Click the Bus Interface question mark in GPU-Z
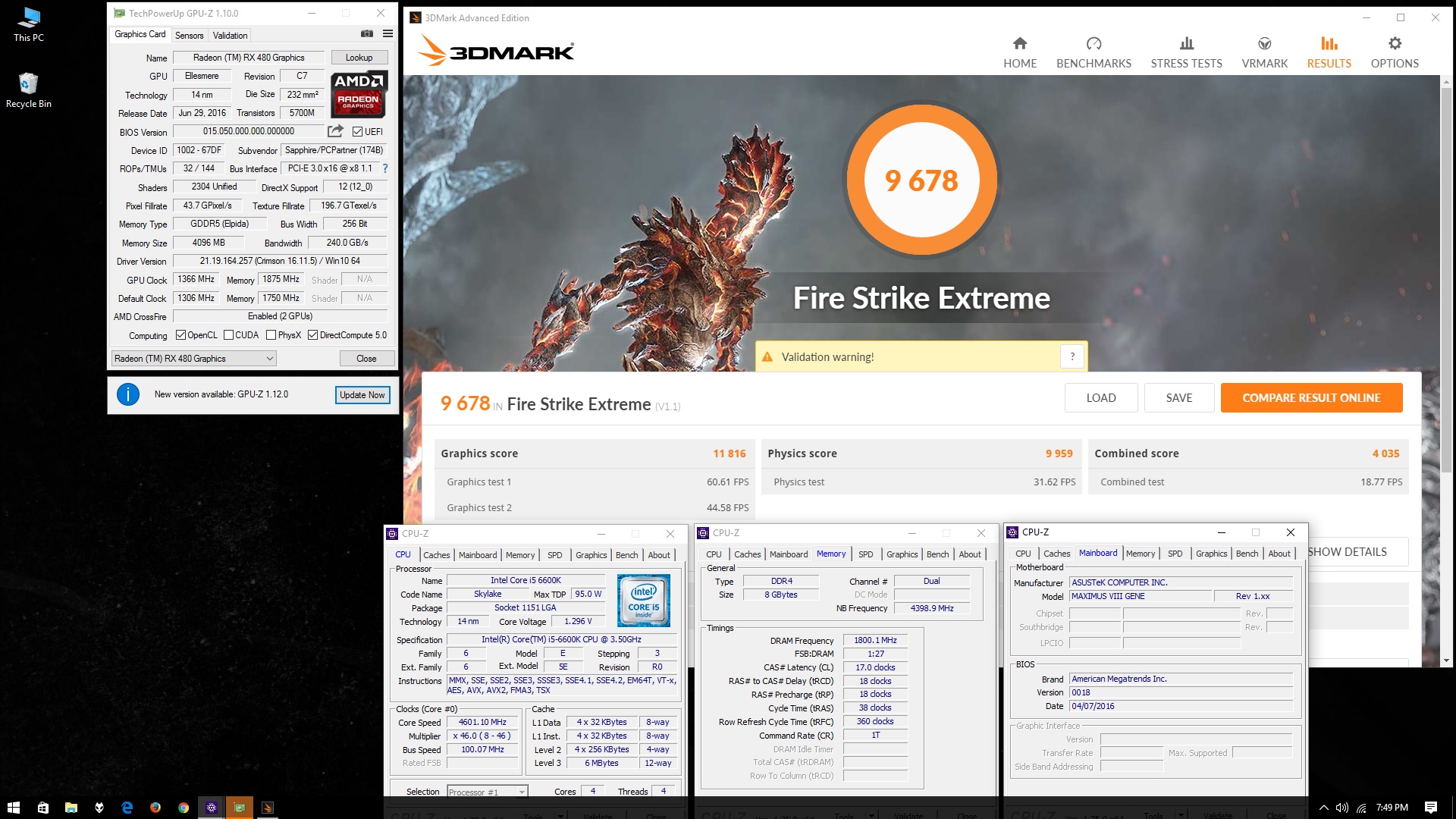1456x819 pixels. tap(384, 168)
